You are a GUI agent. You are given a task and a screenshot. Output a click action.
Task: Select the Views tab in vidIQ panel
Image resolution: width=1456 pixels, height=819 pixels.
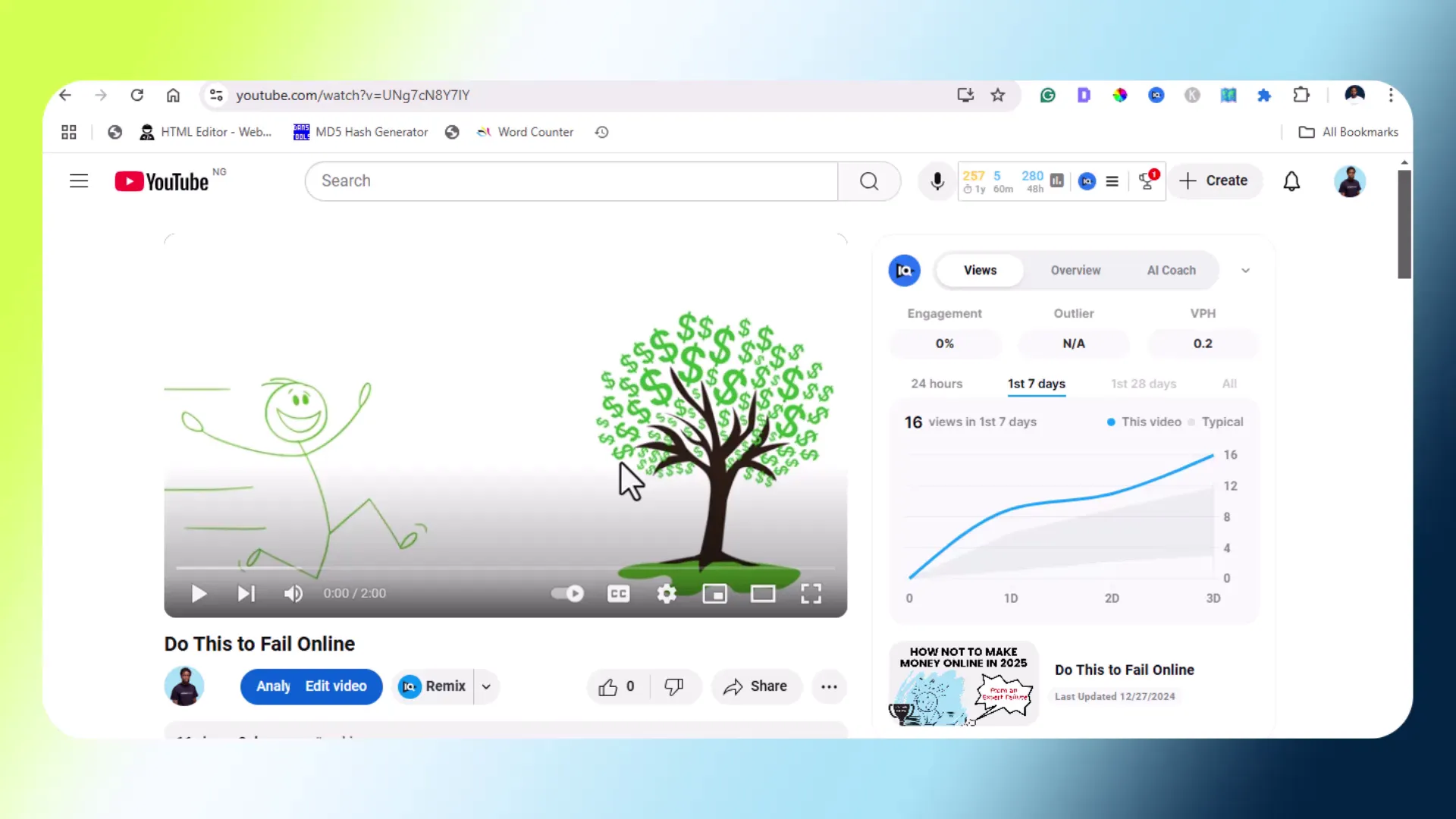pyautogui.click(x=980, y=271)
